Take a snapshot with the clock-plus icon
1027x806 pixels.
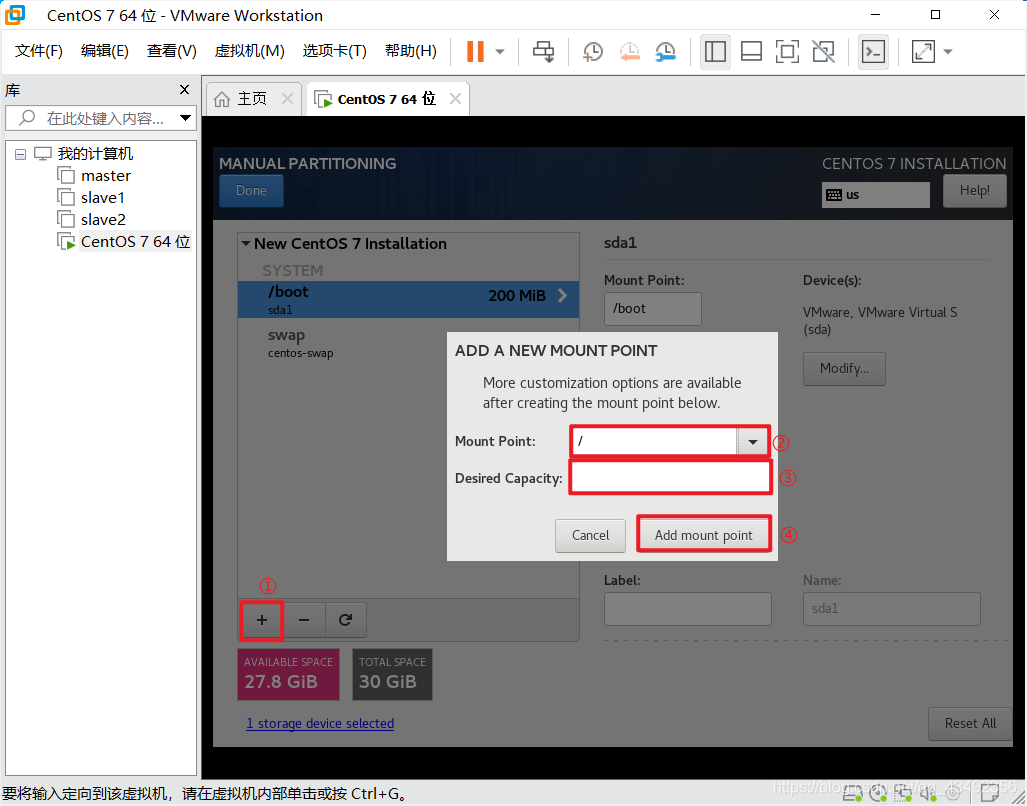593,51
